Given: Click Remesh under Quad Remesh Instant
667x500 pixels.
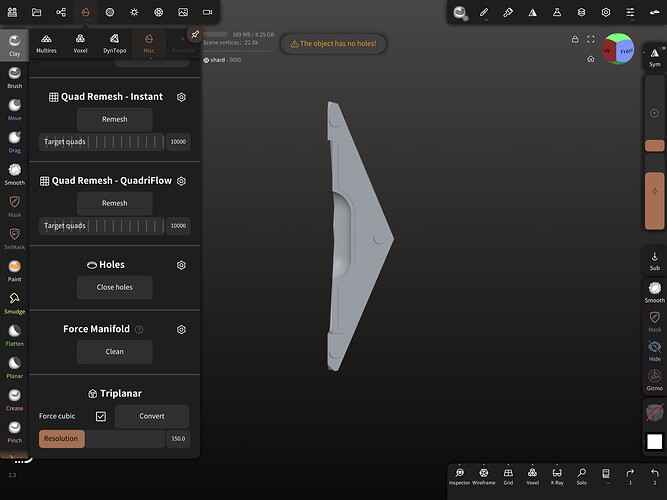Looking at the screenshot, I should (x=114, y=119).
